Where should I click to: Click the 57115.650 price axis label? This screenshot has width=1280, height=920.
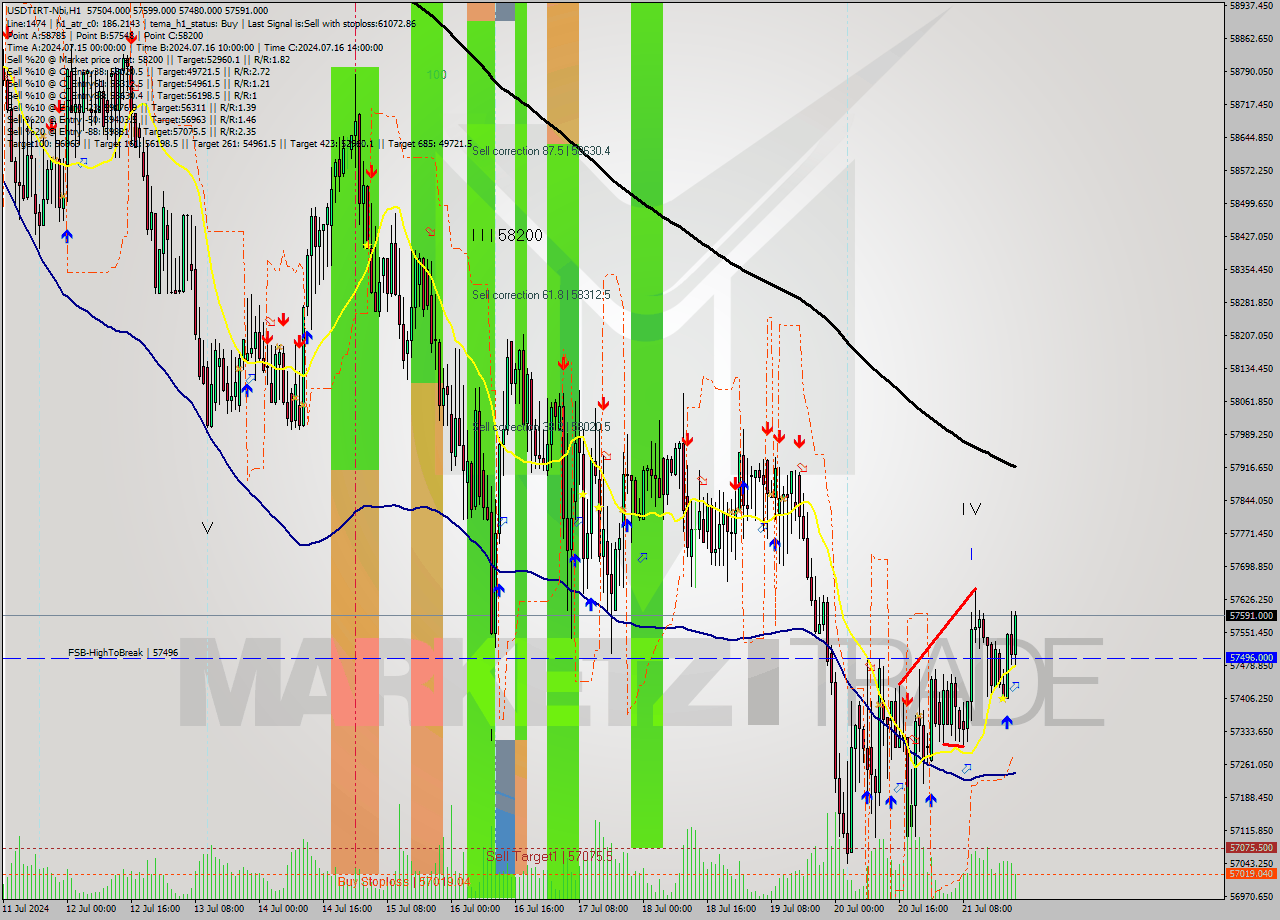coord(1253,830)
